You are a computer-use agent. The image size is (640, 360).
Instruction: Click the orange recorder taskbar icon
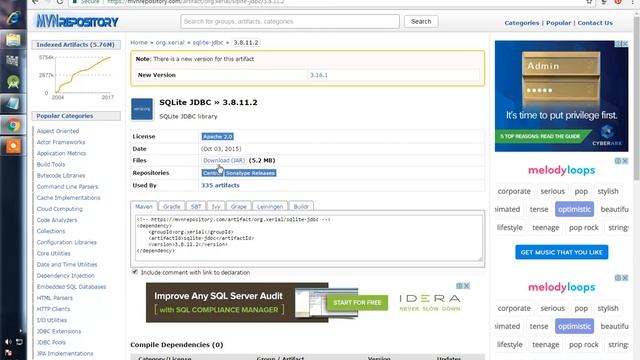(13, 146)
